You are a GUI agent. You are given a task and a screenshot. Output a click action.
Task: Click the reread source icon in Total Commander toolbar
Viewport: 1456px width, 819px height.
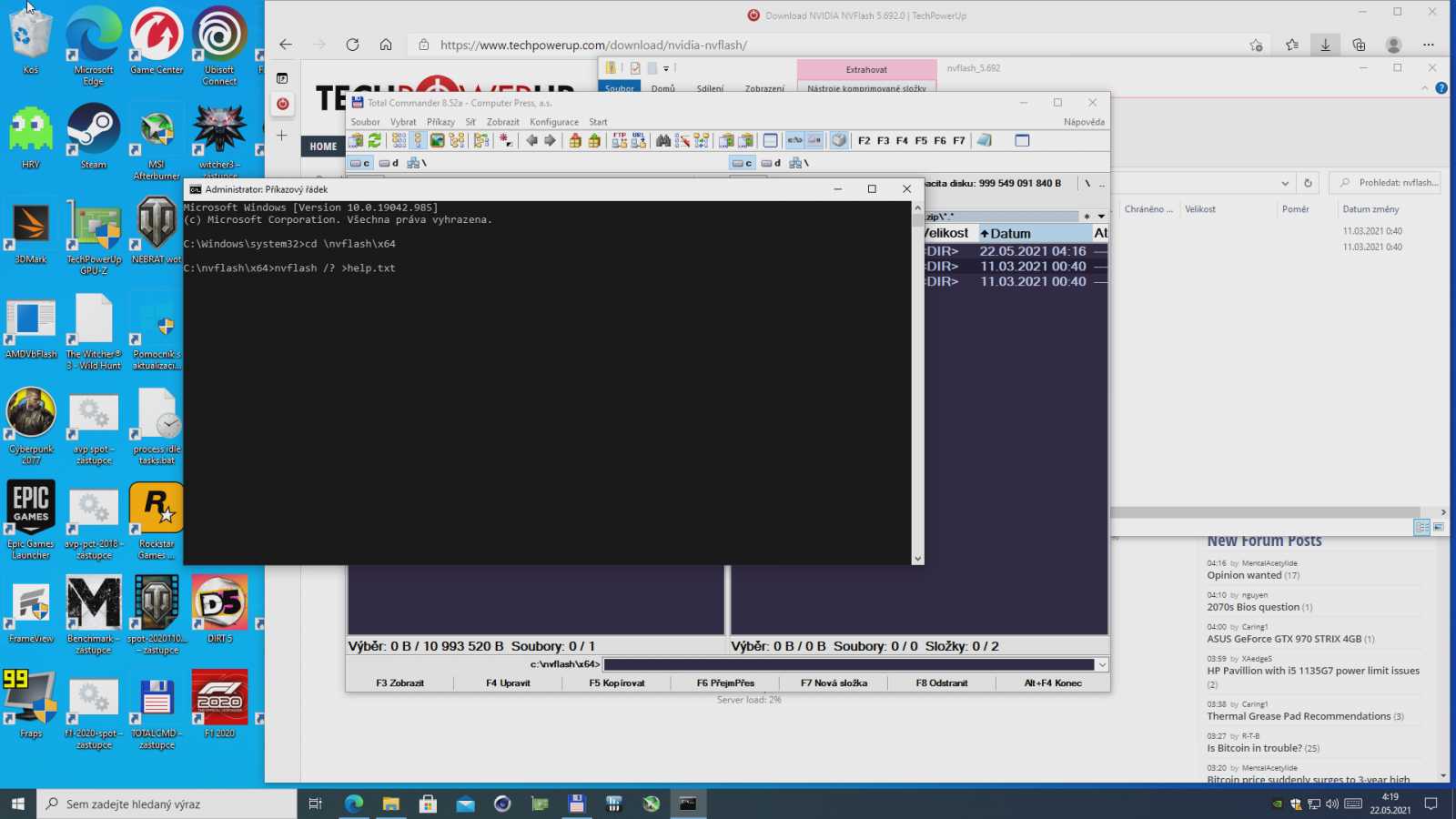pos(374,140)
